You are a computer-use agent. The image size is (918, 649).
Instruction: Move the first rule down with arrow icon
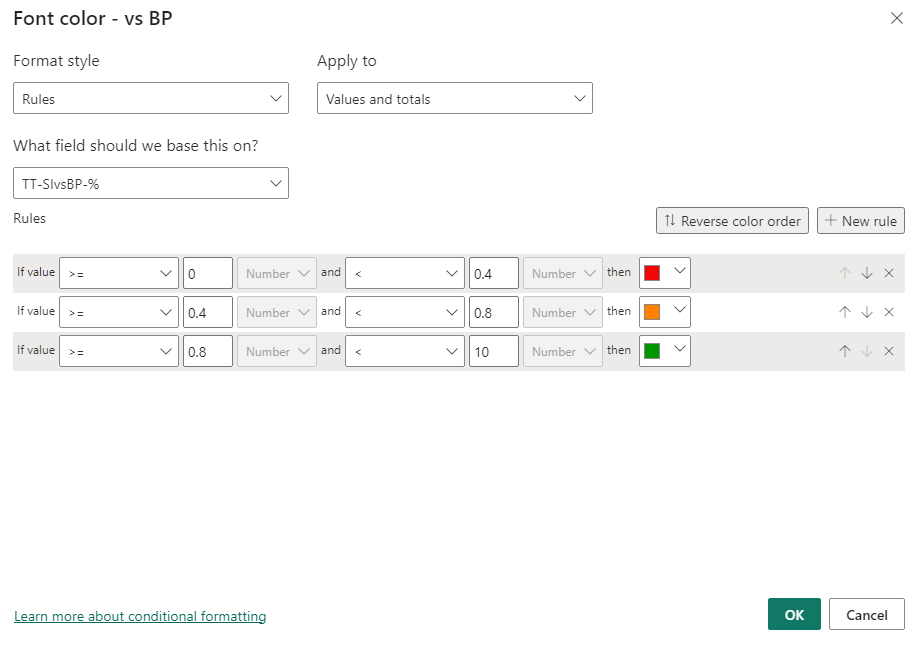click(x=867, y=273)
